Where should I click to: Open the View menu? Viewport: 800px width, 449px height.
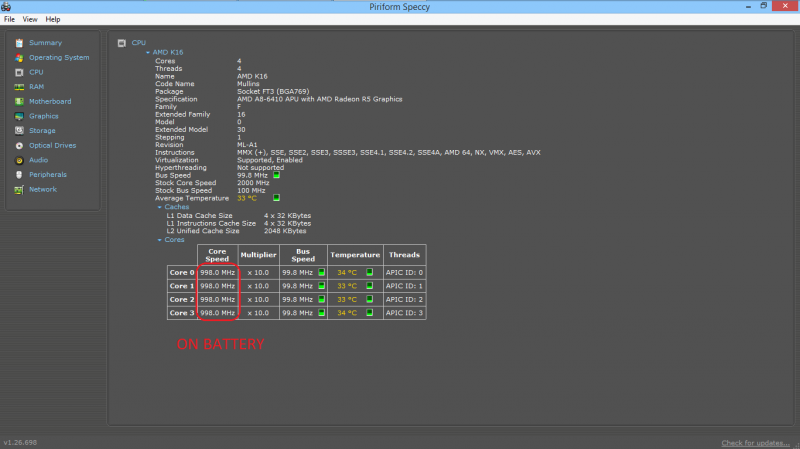click(30, 19)
